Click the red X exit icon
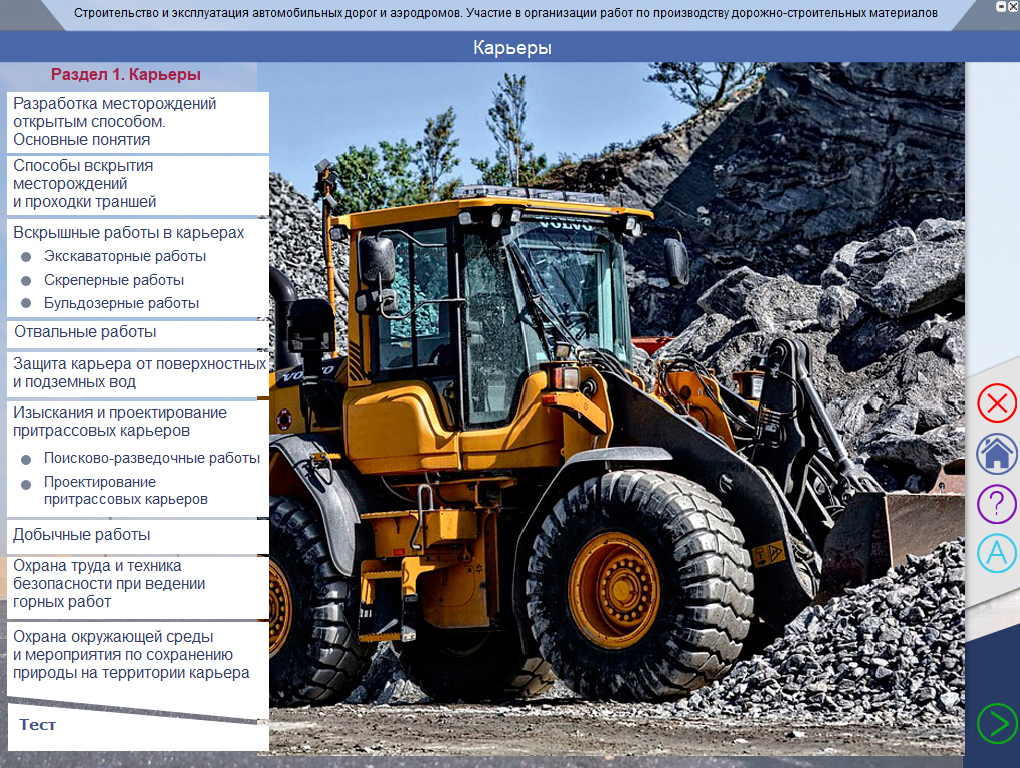Image resolution: width=1020 pixels, height=768 pixels. coord(996,404)
